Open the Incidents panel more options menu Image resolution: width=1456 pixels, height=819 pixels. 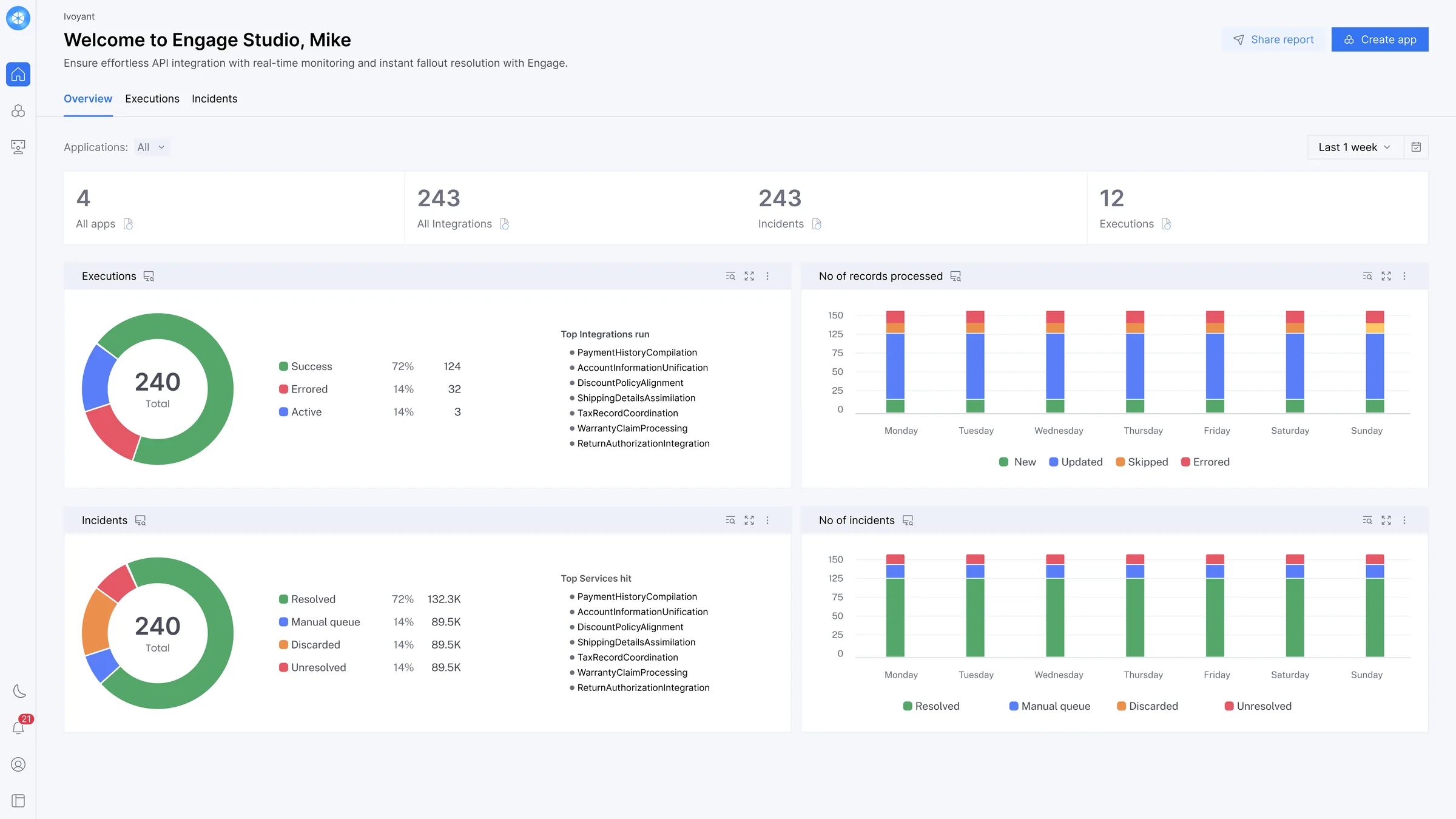click(767, 521)
